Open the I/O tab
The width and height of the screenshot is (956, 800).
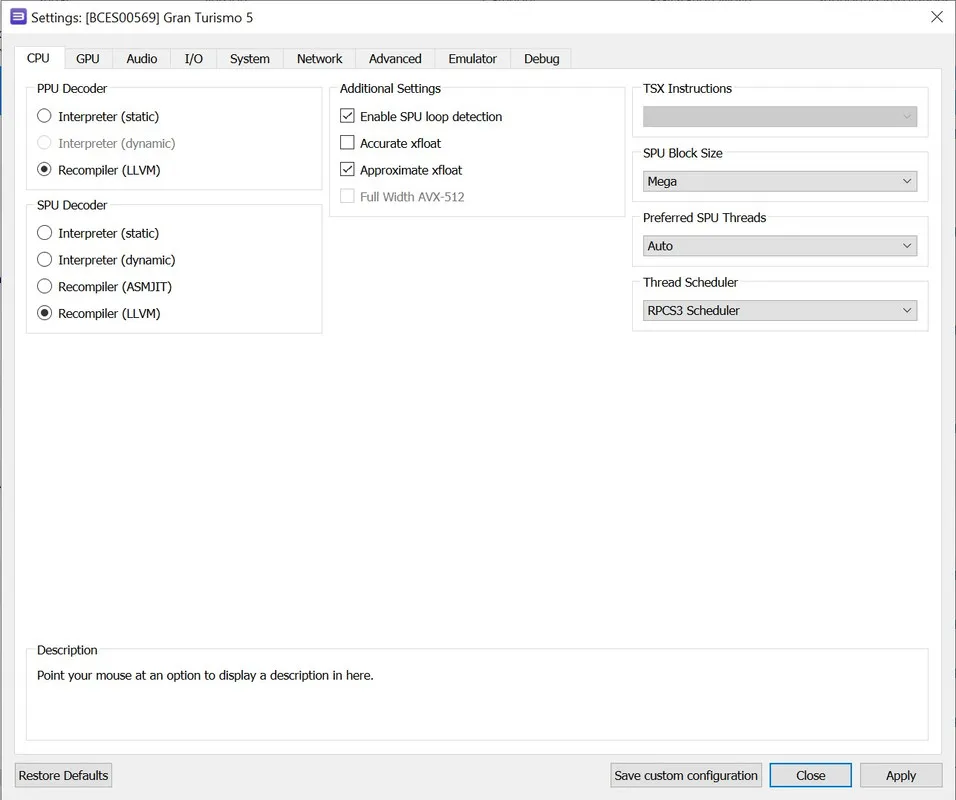193,59
